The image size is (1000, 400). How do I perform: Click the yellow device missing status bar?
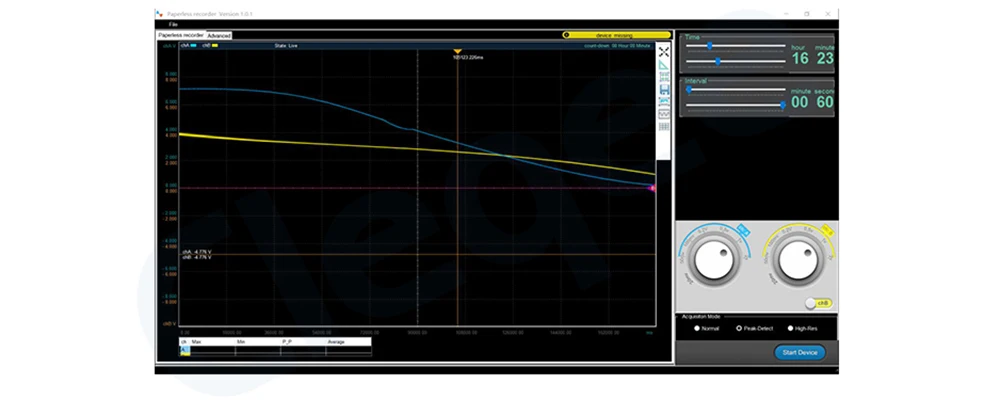tap(617, 35)
